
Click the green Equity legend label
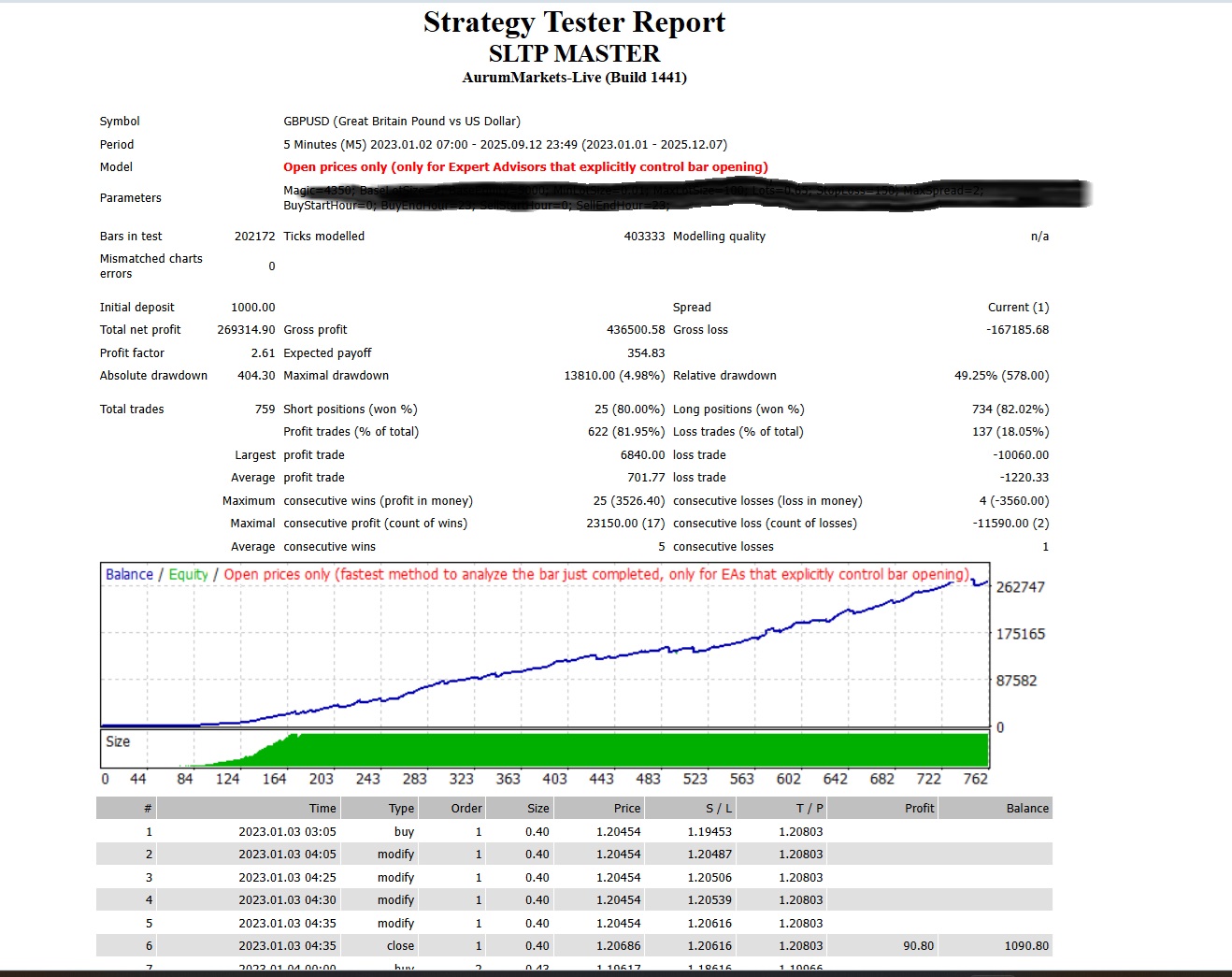188,574
